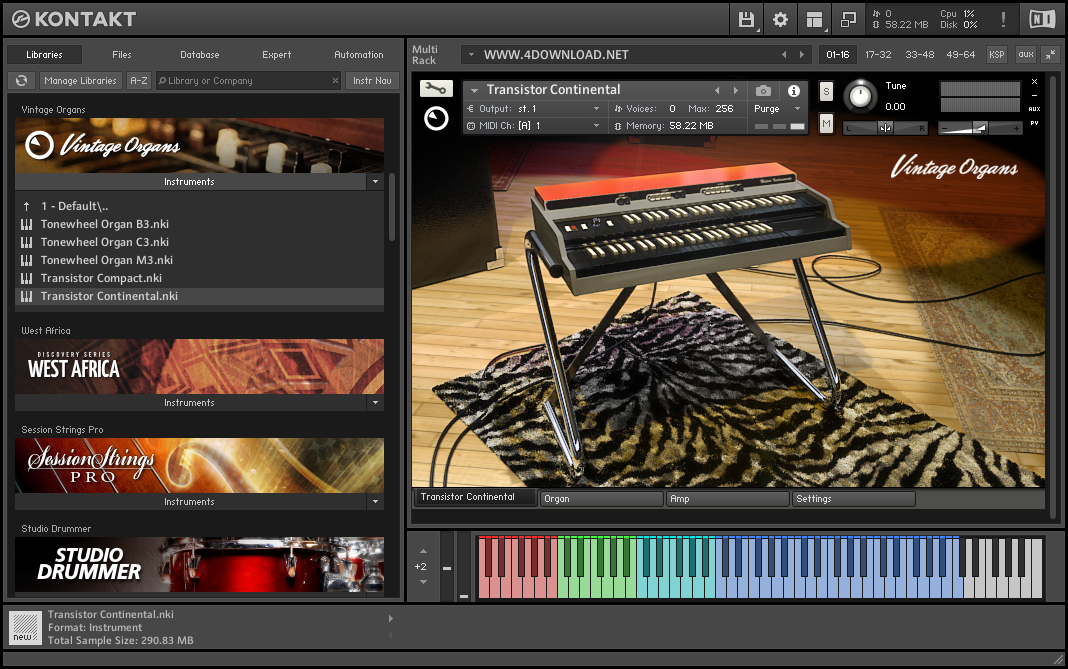This screenshot has width=1068, height=669.
Task: Switch to the Database tab
Action: tap(200, 55)
